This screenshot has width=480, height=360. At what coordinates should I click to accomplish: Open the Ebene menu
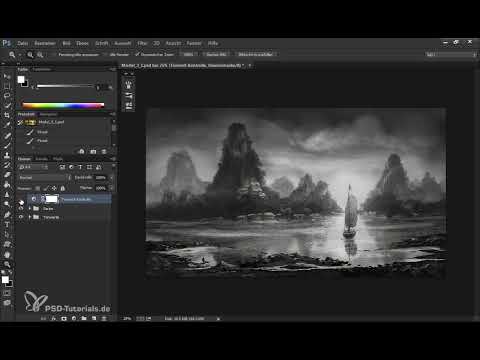pyautogui.click(x=82, y=43)
